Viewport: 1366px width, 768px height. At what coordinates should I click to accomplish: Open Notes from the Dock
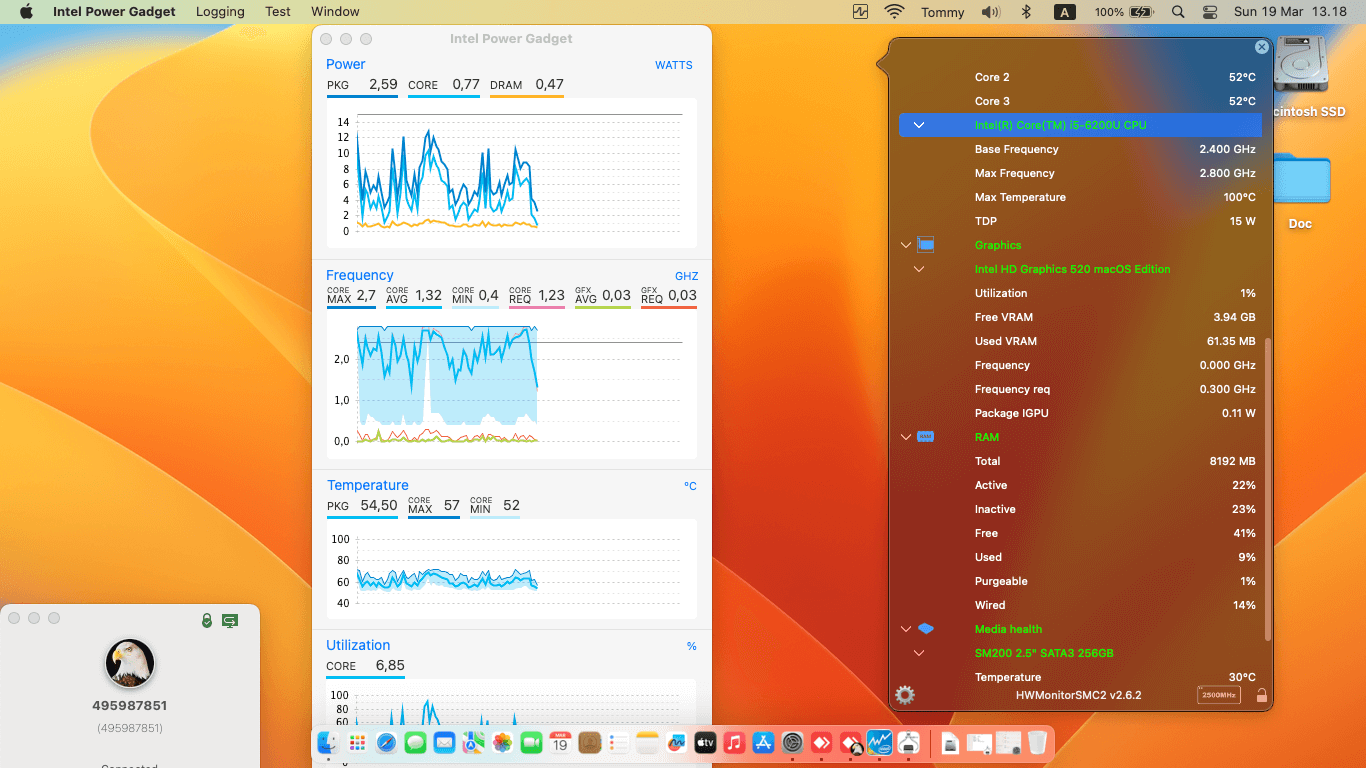647,743
